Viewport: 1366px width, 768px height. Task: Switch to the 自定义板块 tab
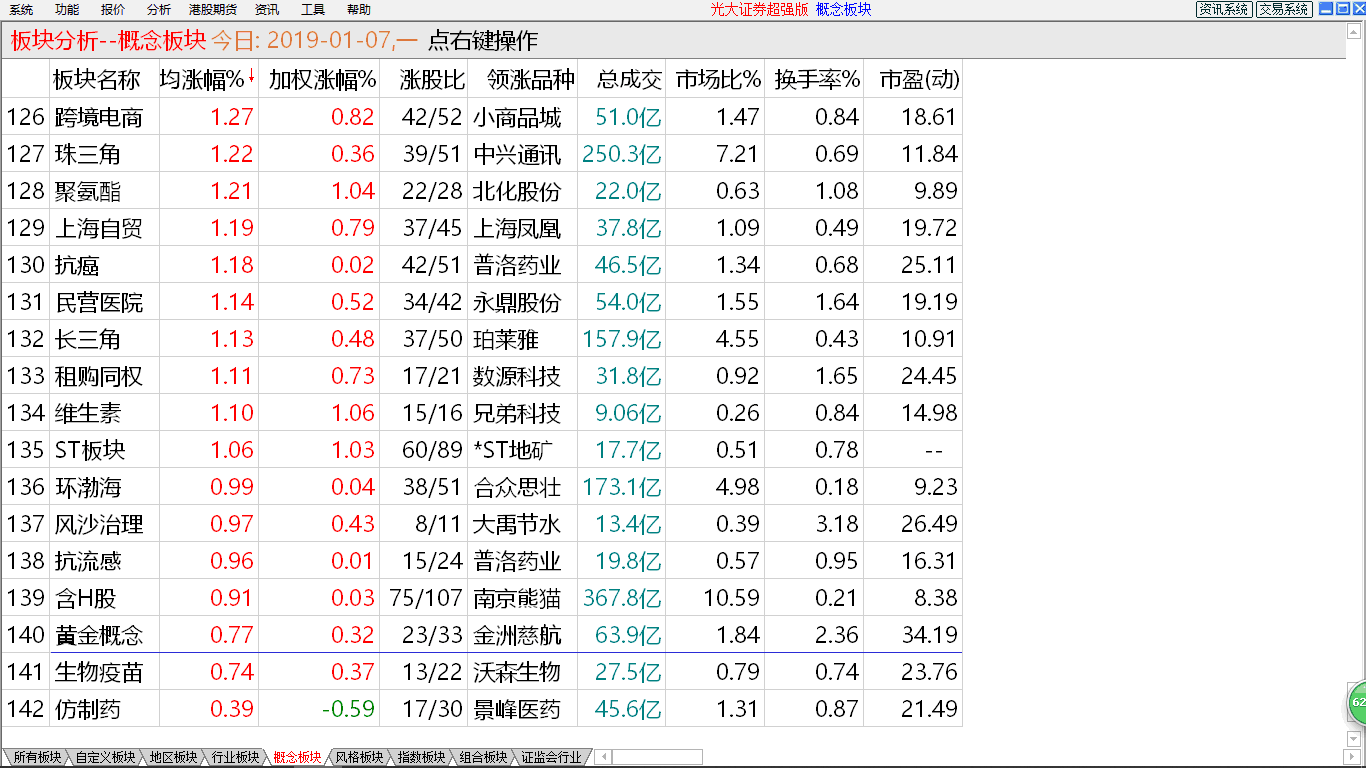pyautogui.click(x=104, y=757)
